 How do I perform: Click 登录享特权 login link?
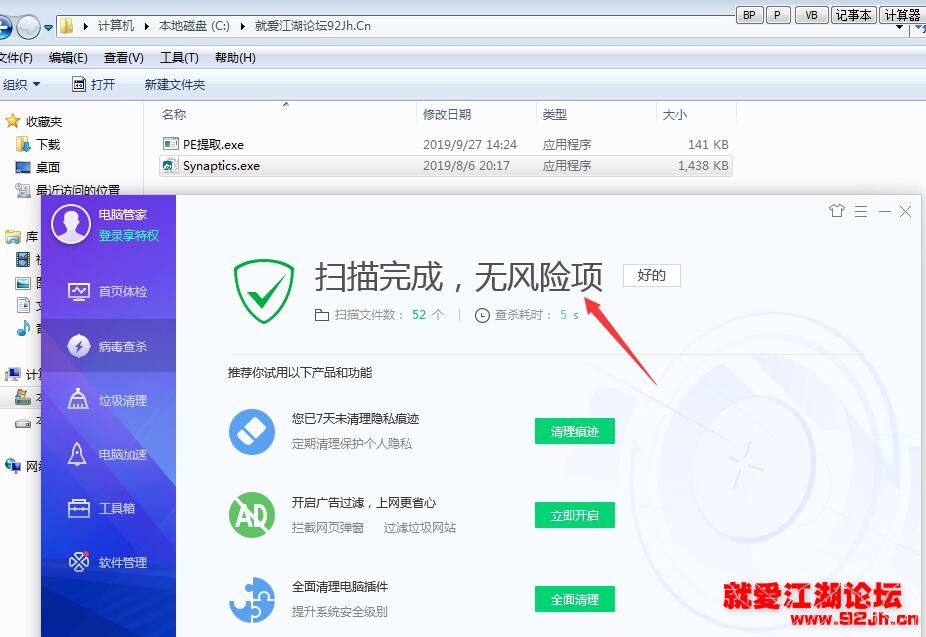tap(129, 236)
